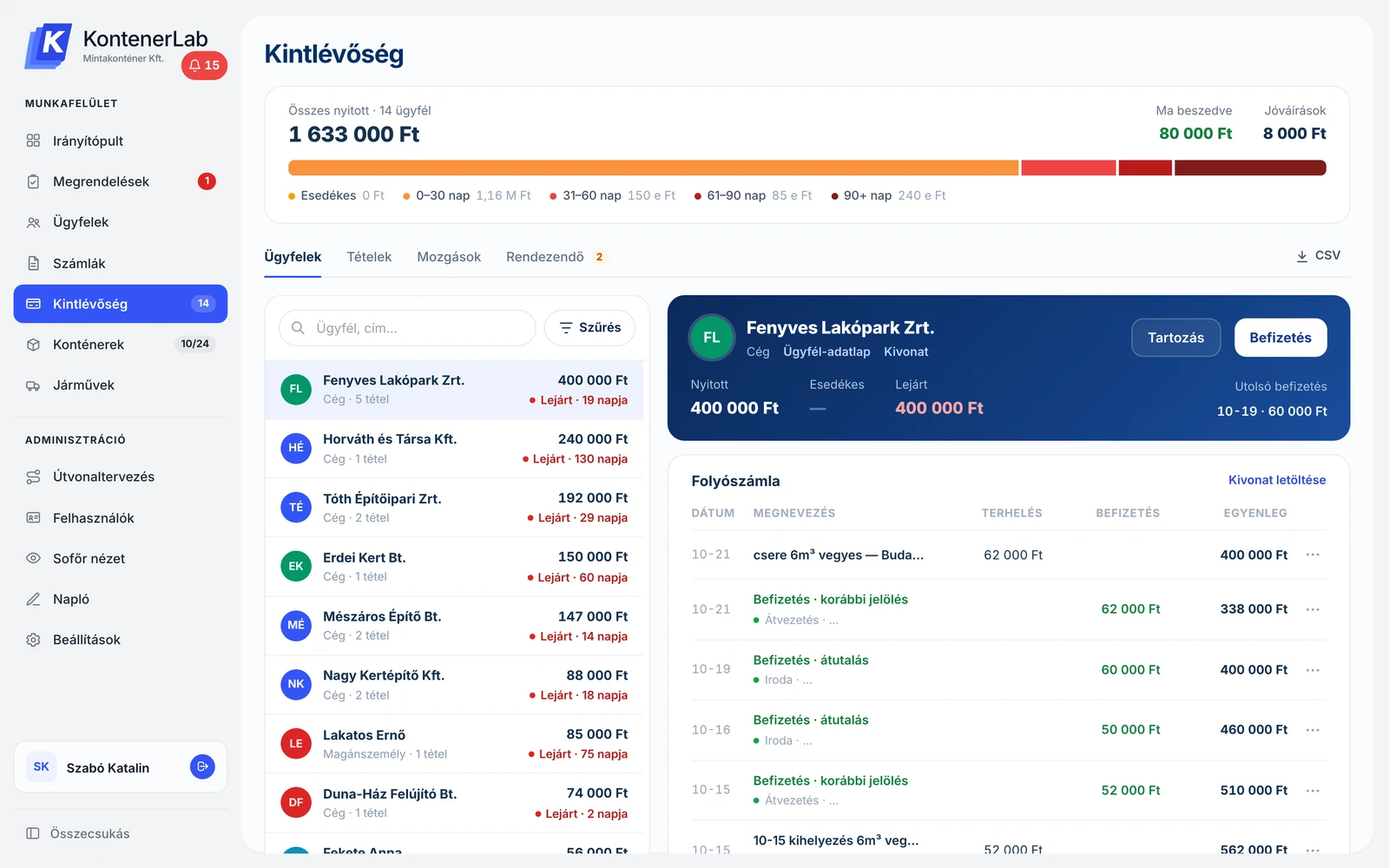Select Számlák document icon
1389x868 pixels.
pyautogui.click(x=33, y=263)
